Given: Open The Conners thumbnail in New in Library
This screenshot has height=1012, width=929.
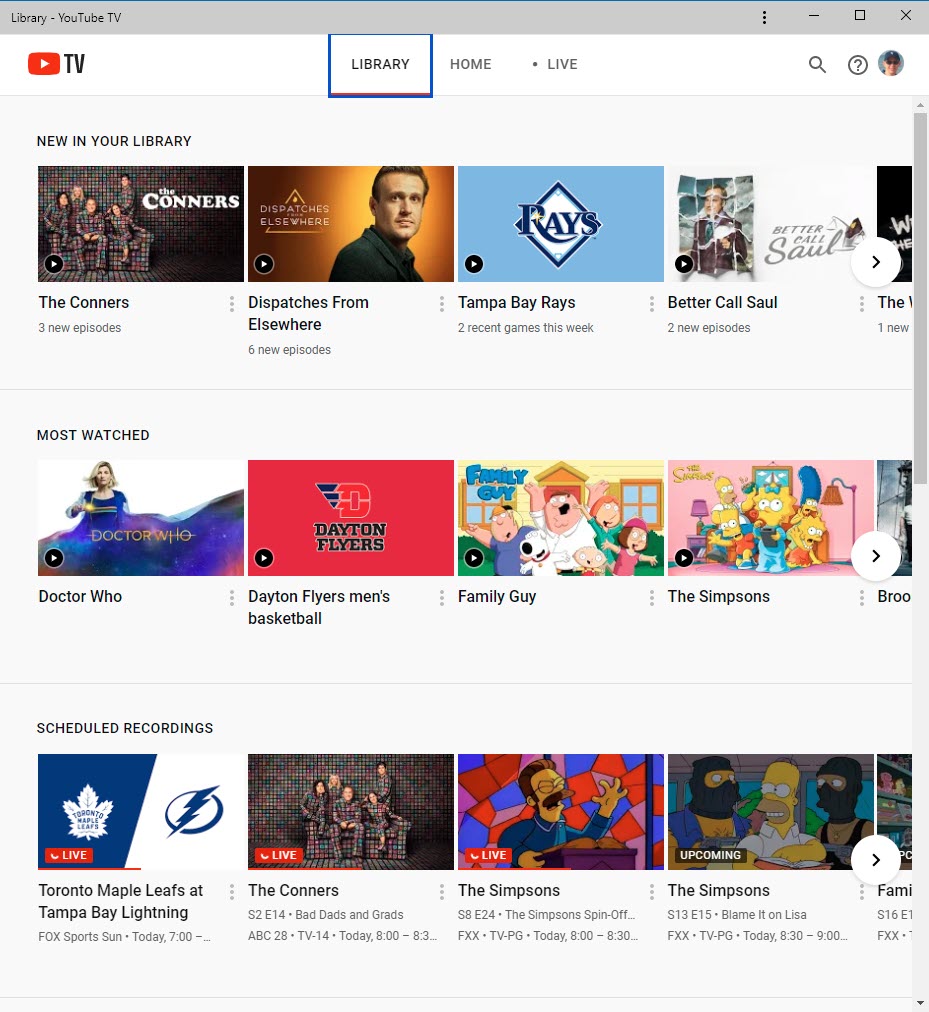Looking at the screenshot, I should (141, 224).
